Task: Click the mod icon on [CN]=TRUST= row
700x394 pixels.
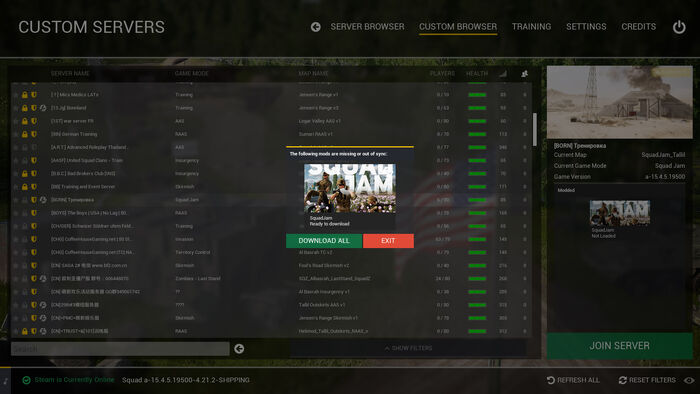Action: [43, 332]
